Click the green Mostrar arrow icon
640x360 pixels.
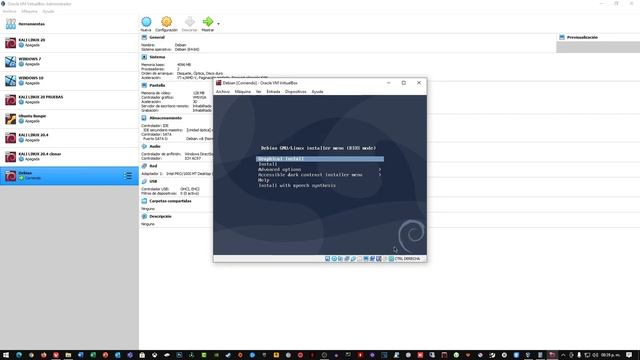208,22
